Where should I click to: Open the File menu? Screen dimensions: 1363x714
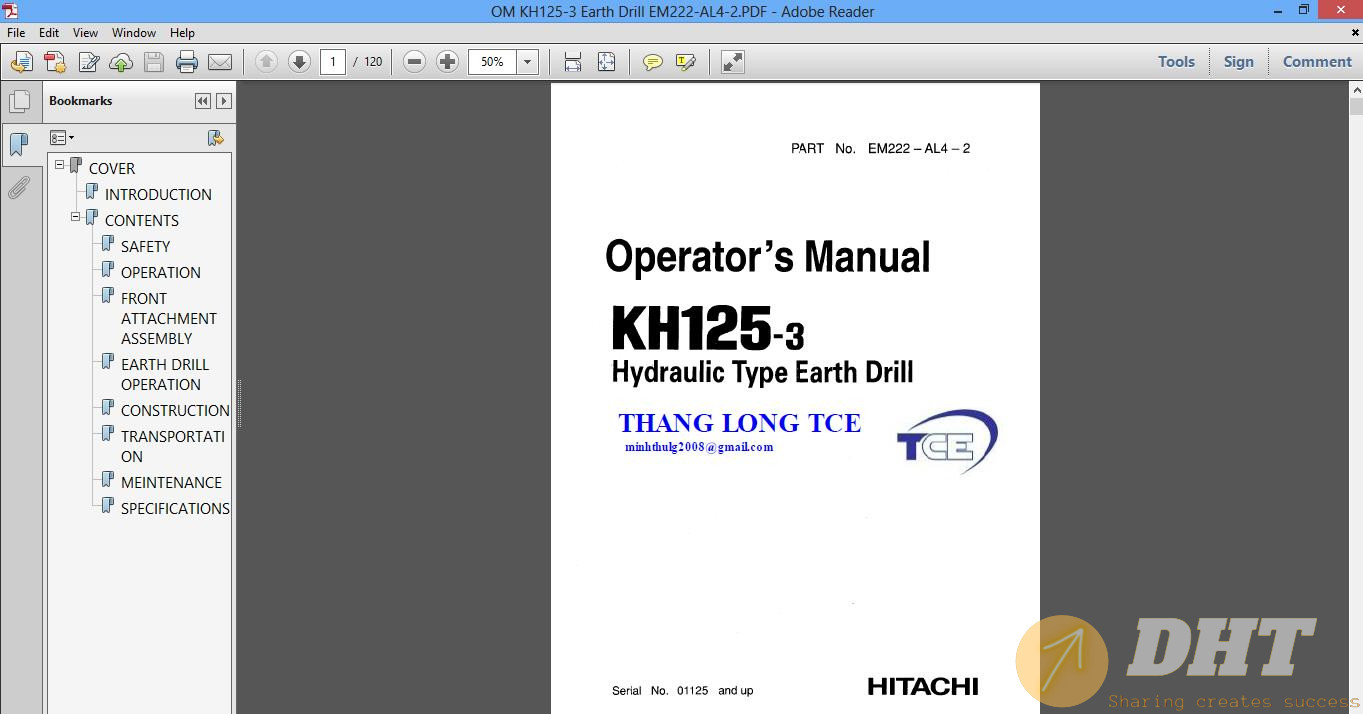16,33
